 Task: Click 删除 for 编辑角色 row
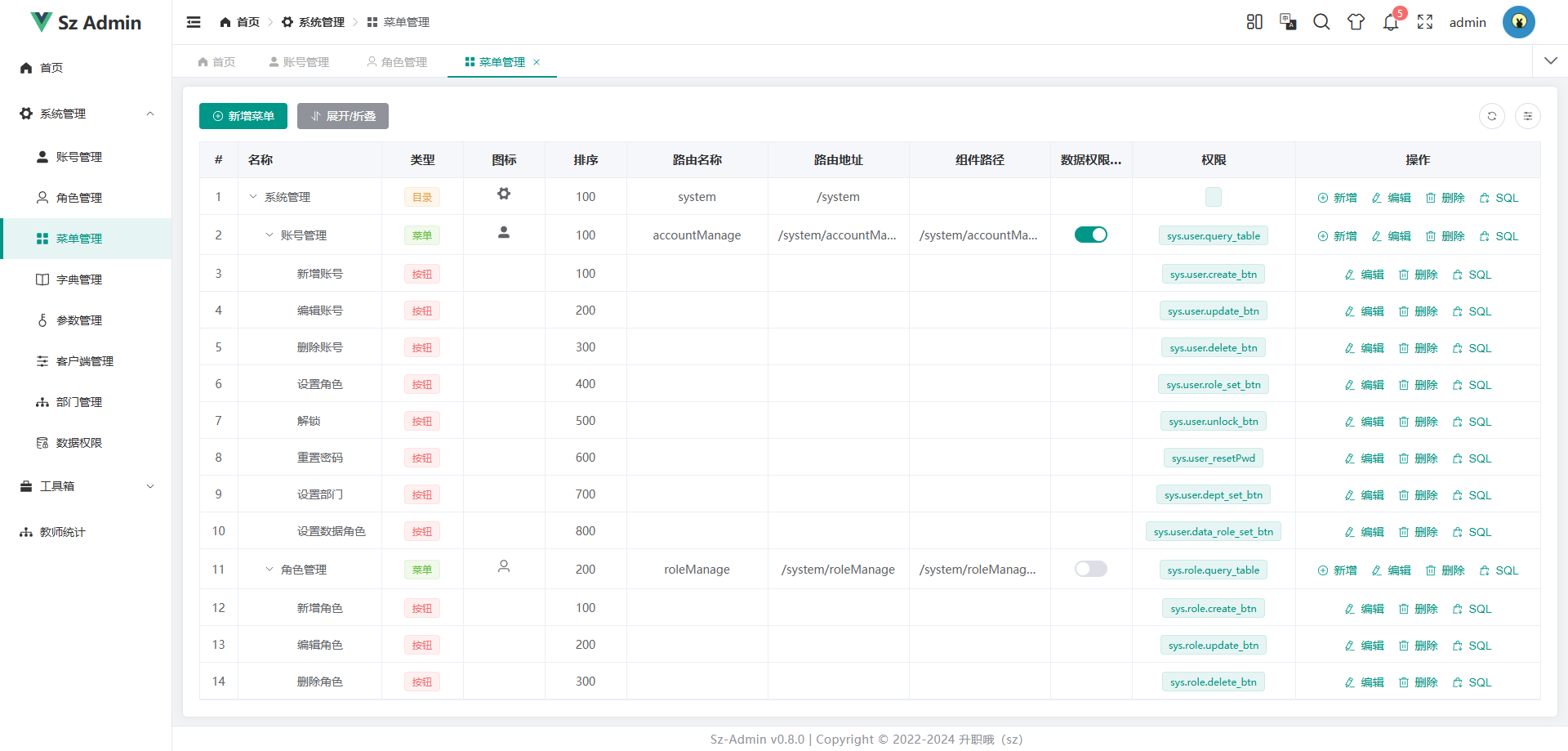tap(1418, 646)
